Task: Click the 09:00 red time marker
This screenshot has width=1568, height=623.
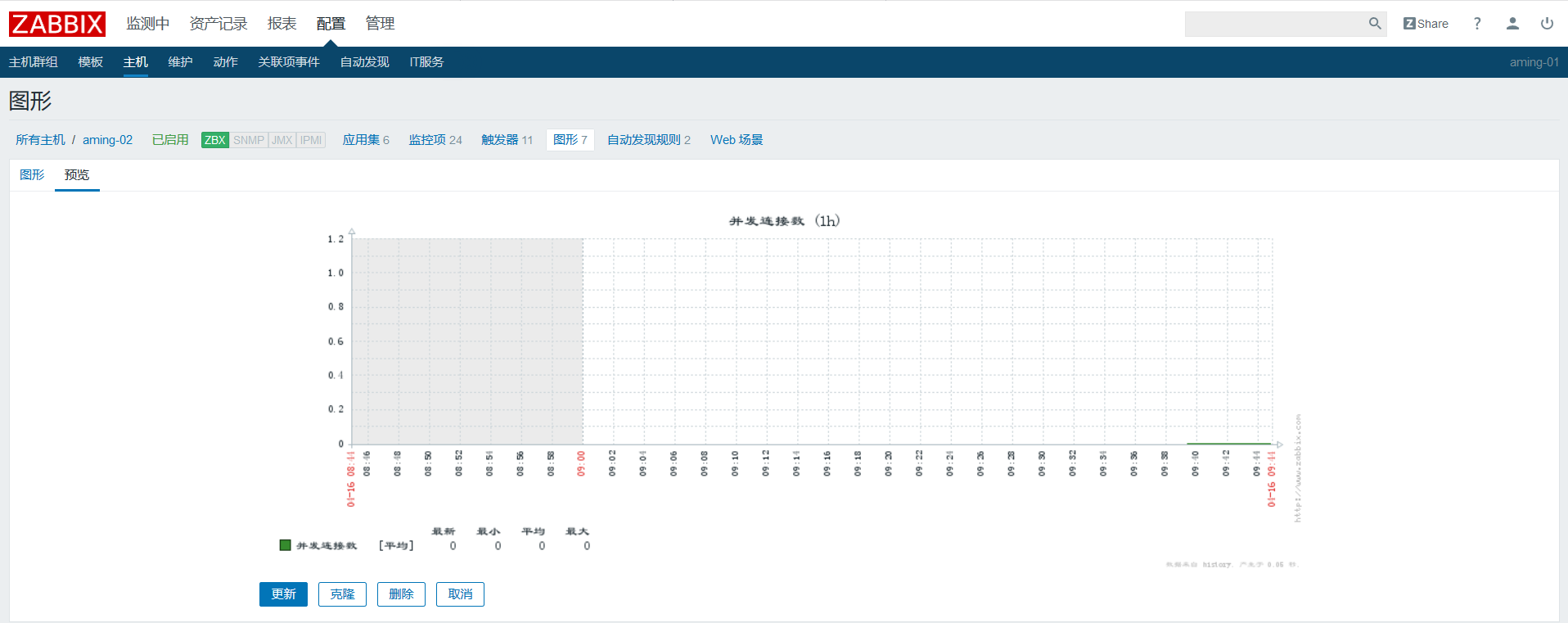Action: tap(581, 463)
